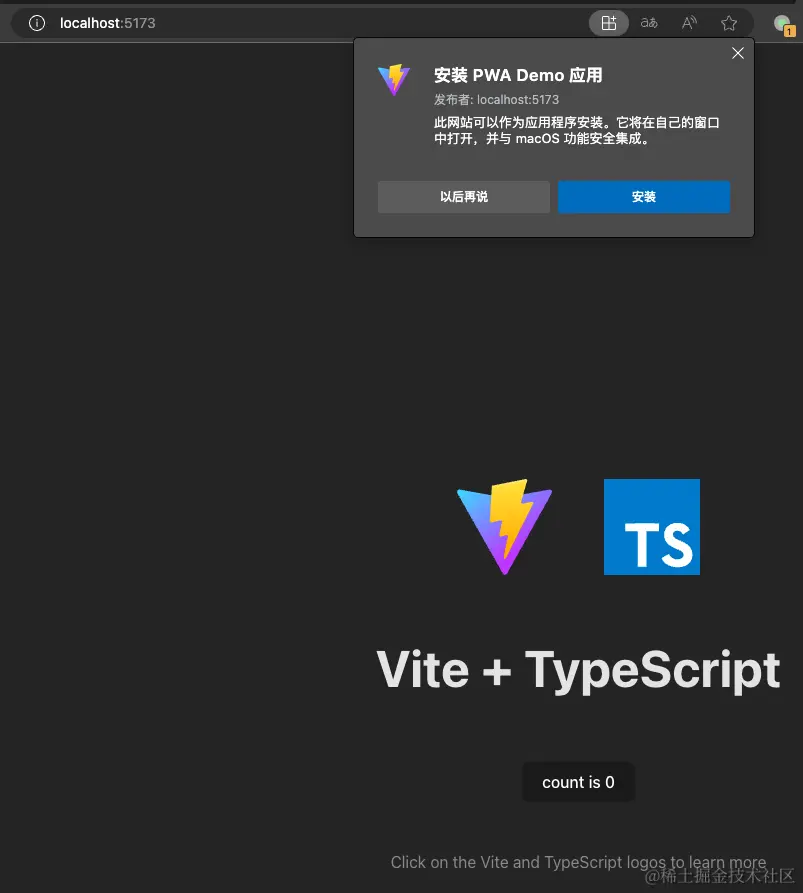Image resolution: width=803 pixels, height=893 pixels.
Task: Click the TypeScript logo on the page
Action: coord(652,527)
